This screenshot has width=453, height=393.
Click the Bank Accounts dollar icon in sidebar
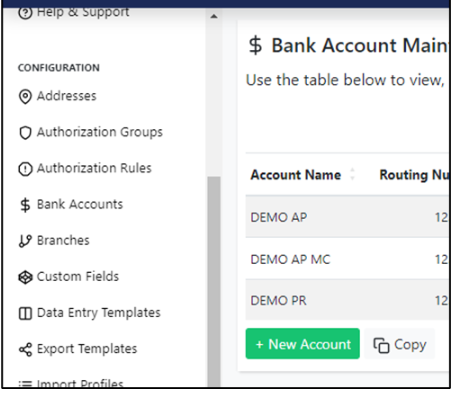point(25,205)
